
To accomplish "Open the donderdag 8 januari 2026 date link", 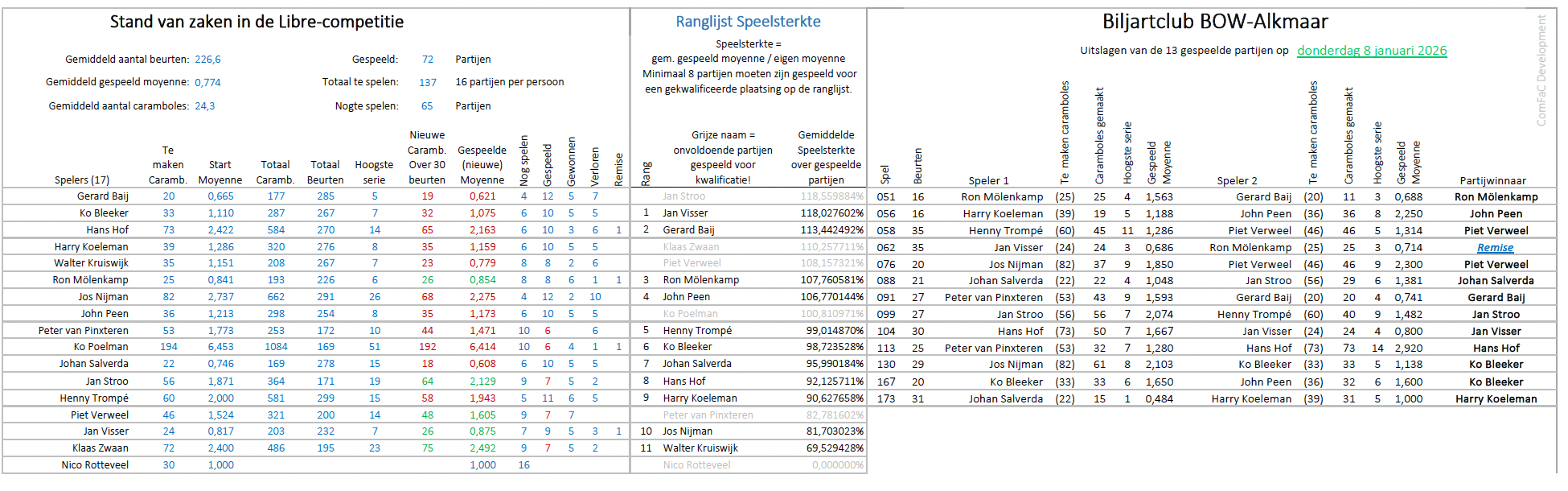I will (x=1372, y=51).
